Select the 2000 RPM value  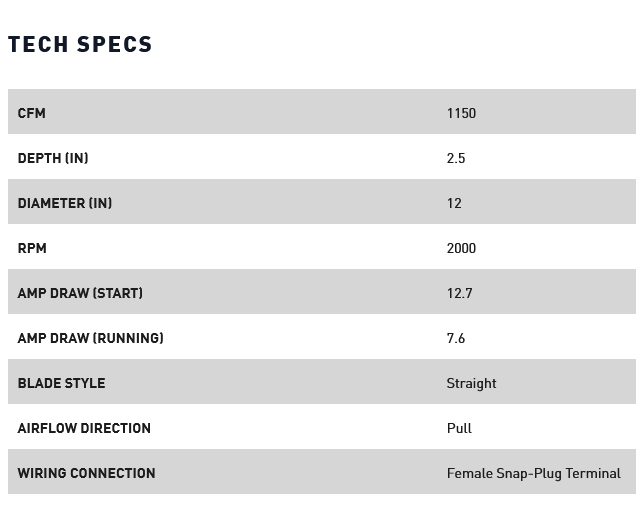coord(461,248)
